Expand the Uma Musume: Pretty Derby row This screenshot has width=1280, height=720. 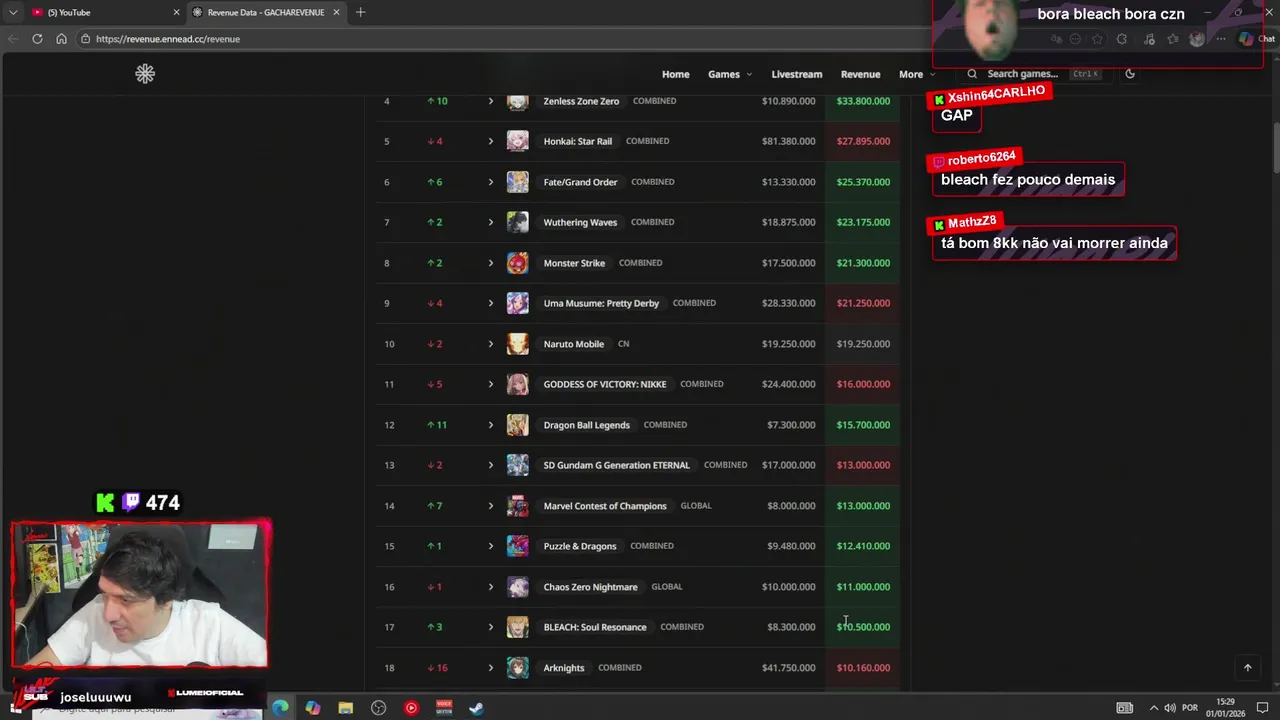[x=491, y=303]
